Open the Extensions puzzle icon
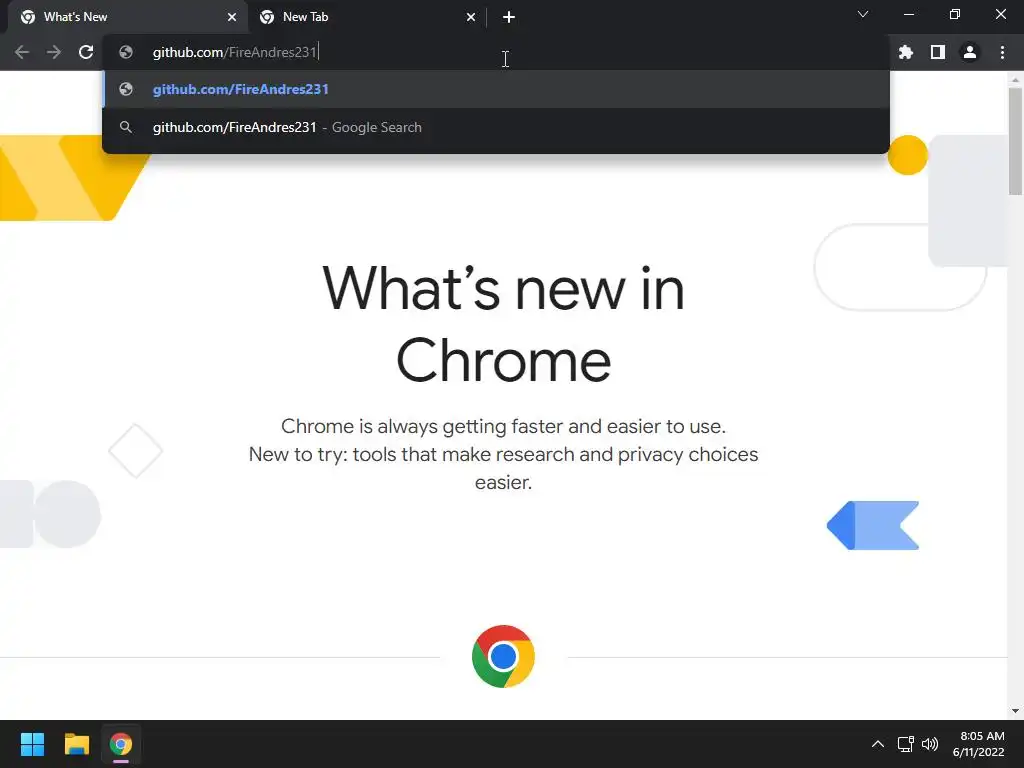1024x768 pixels. point(905,52)
